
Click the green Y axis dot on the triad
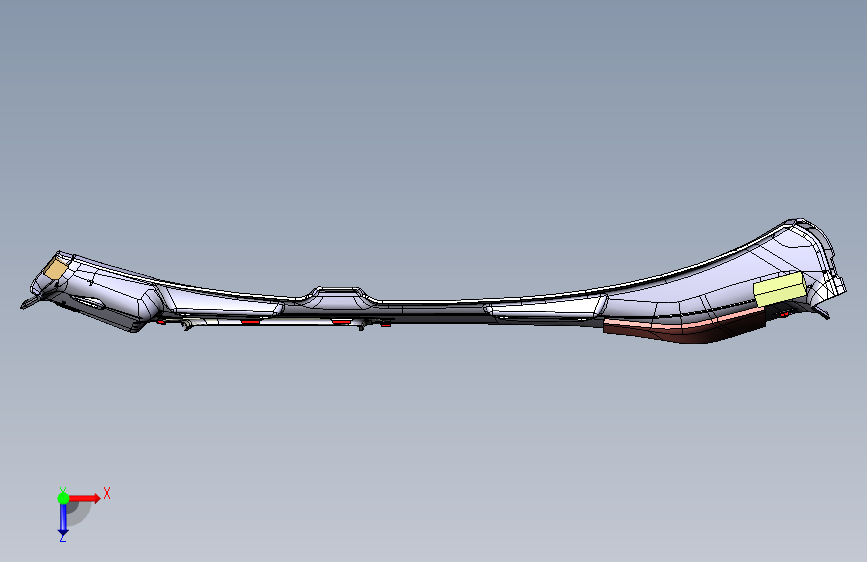coord(63,498)
